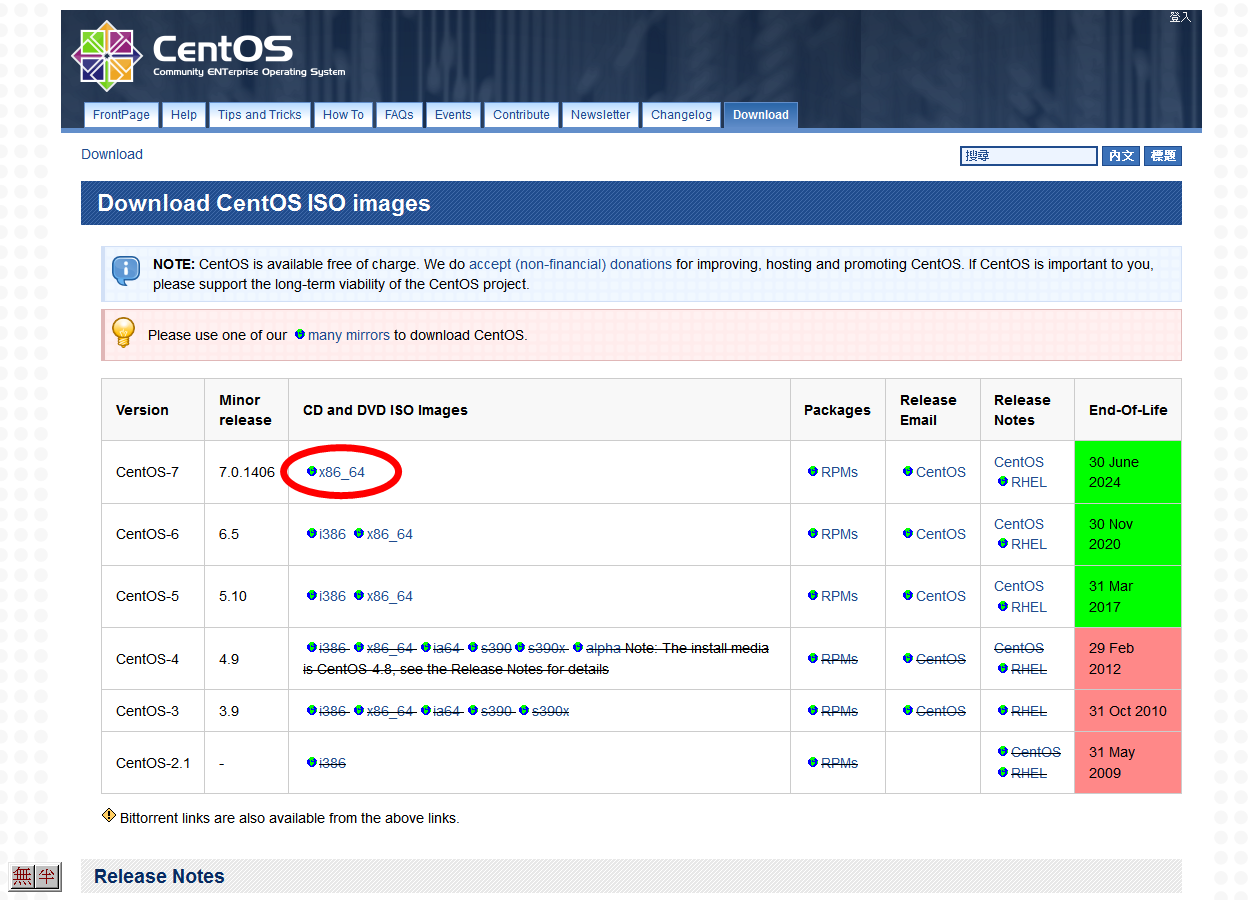Click the Download CentOS ISO images heading
The width and height of the screenshot is (1249, 900).
click(264, 203)
